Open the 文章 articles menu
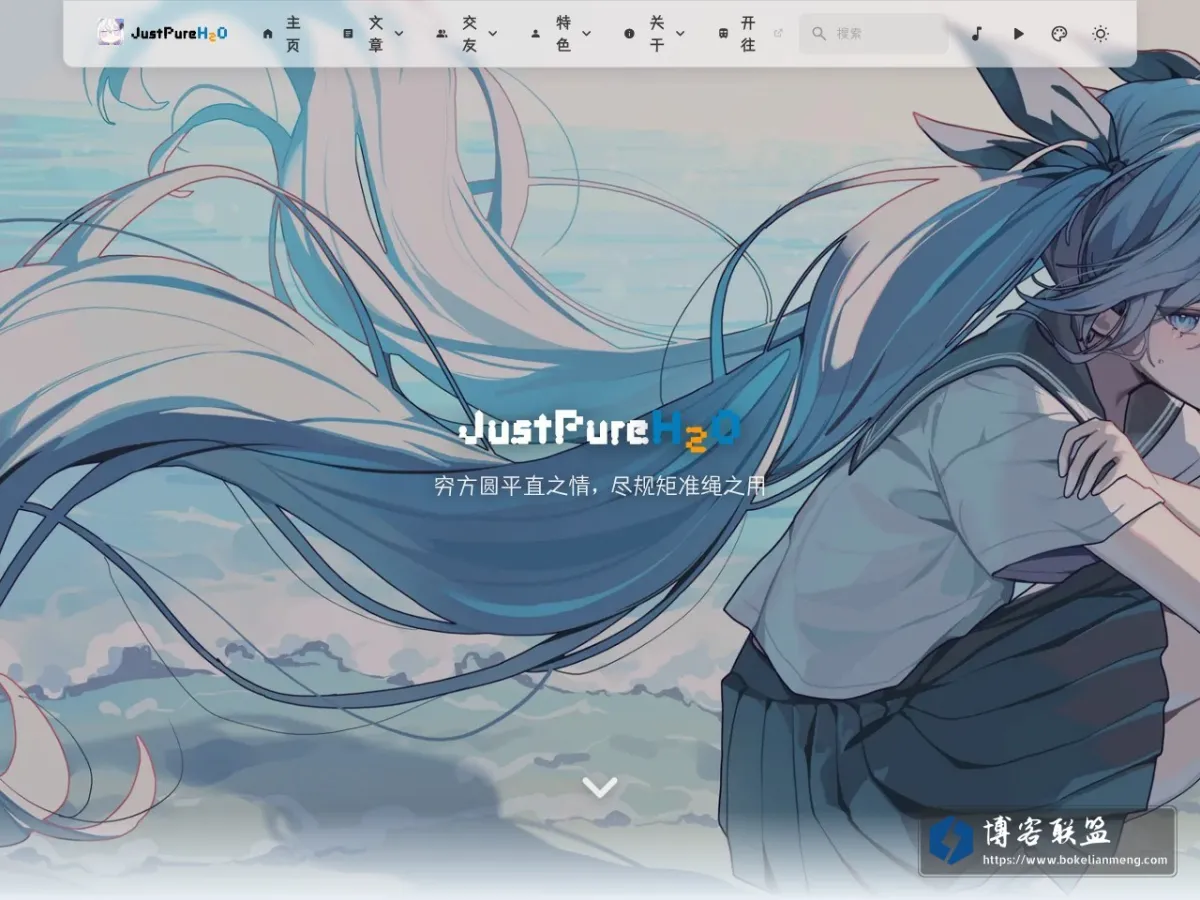The width and height of the screenshot is (1200, 900). coord(374,33)
